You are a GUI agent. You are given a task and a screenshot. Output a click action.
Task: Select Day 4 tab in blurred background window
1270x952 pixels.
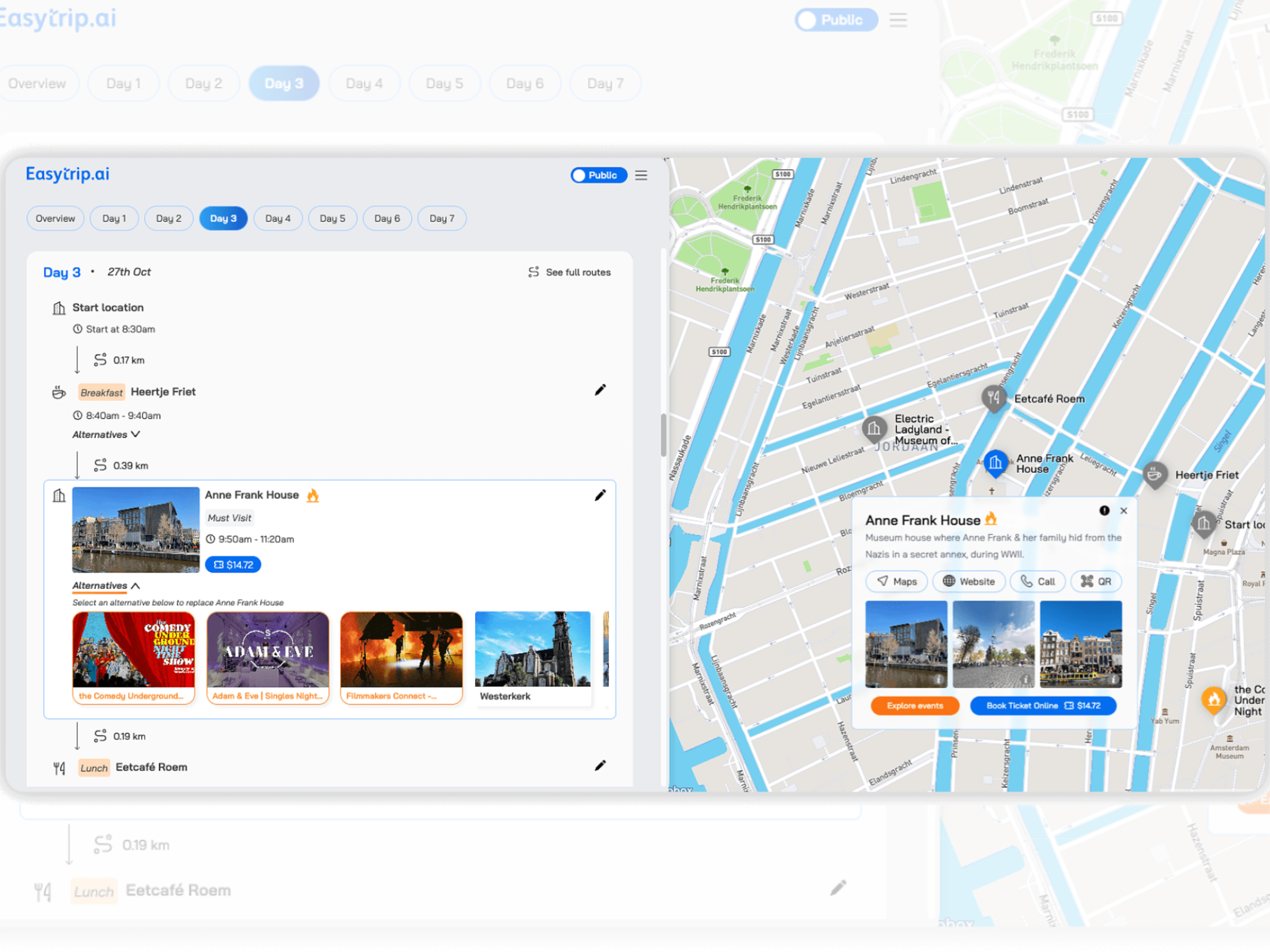[364, 84]
